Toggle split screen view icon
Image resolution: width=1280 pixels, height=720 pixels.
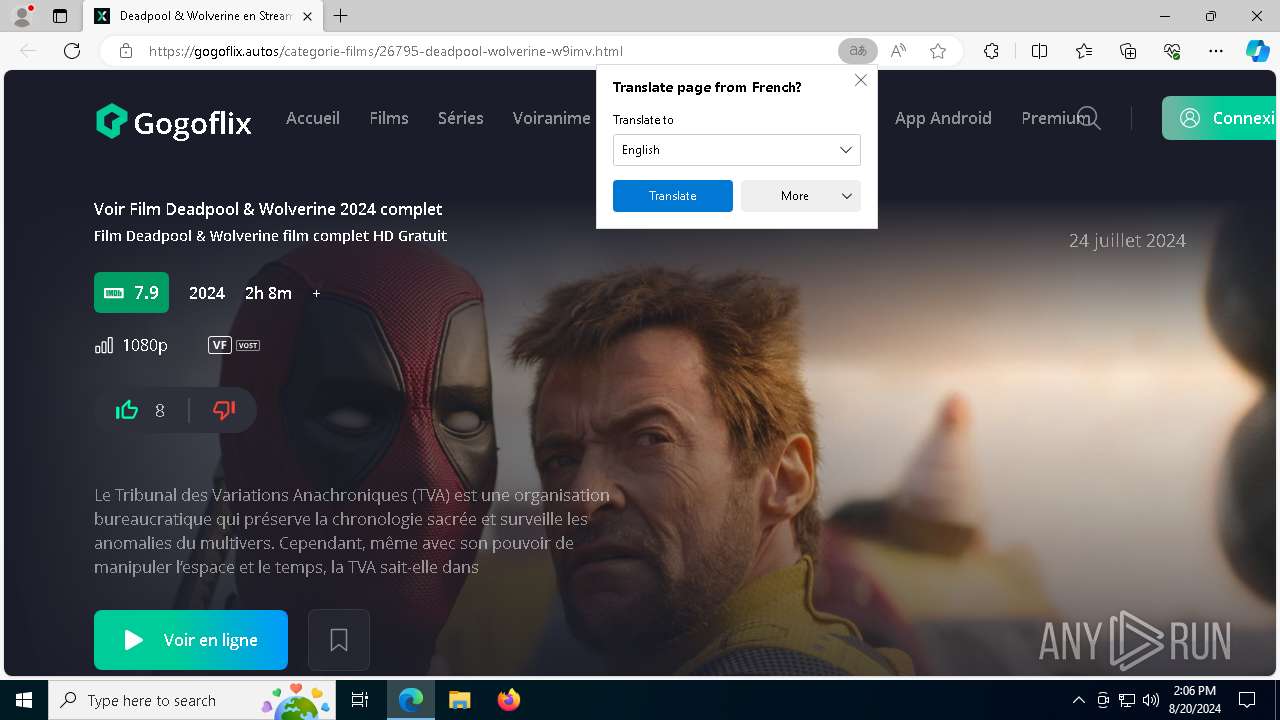pyautogui.click(x=1039, y=51)
